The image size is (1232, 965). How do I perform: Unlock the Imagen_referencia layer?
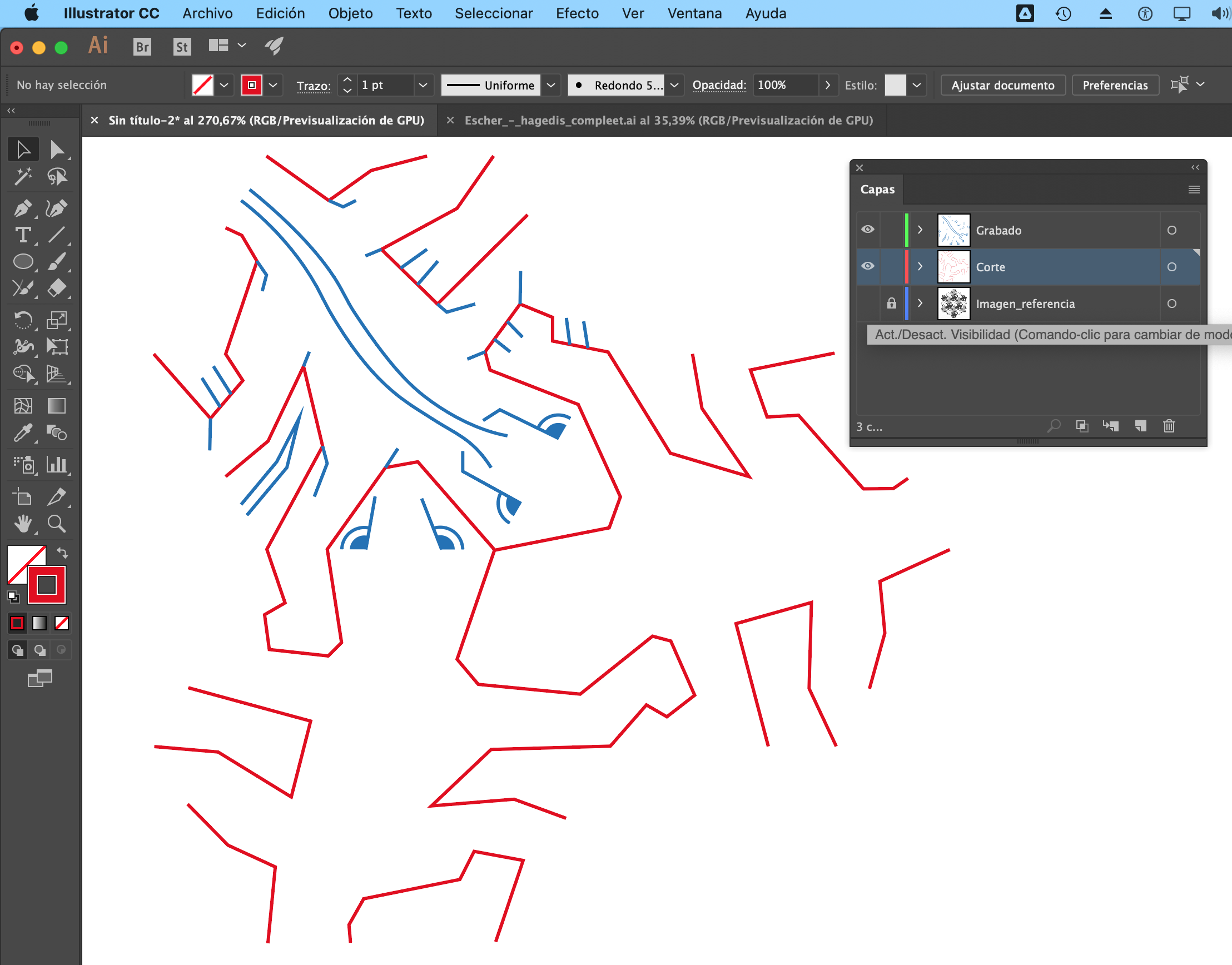pyautogui.click(x=891, y=304)
